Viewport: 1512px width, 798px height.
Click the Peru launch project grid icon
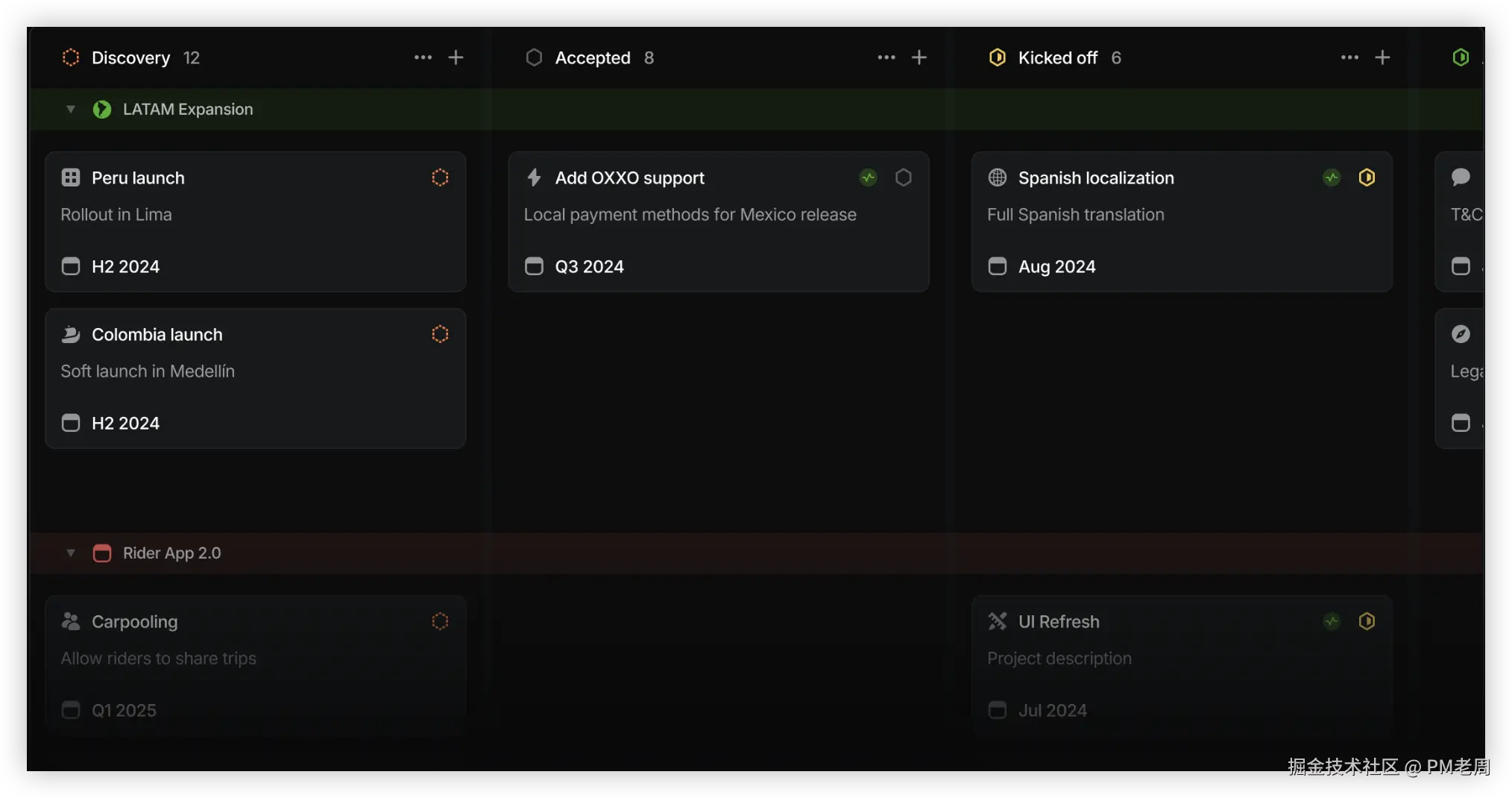(x=71, y=177)
